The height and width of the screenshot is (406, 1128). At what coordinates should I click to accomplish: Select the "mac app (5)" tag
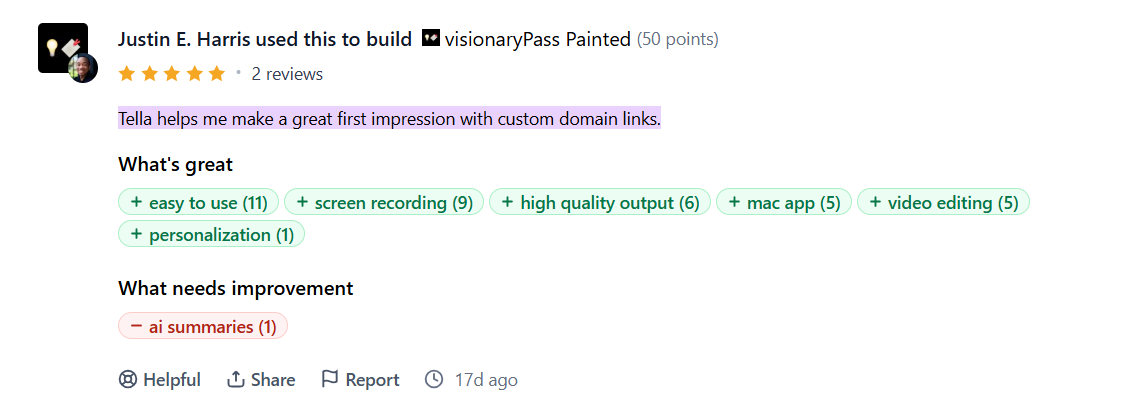click(784, 203)
